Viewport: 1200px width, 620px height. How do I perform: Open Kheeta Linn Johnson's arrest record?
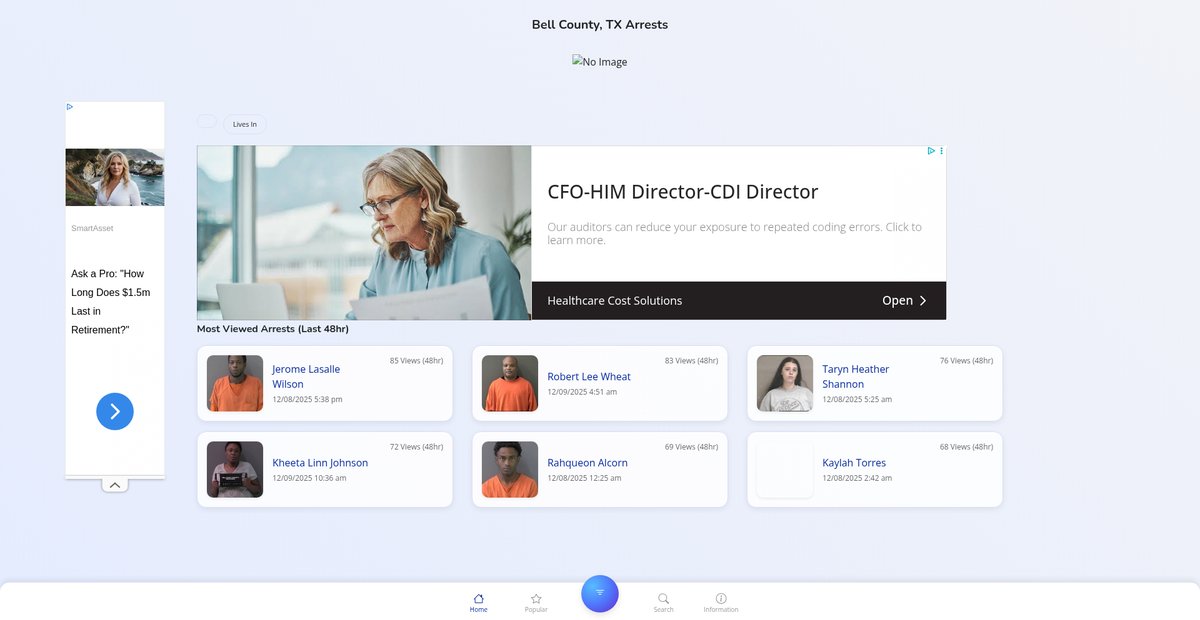[x=320, y=463]
